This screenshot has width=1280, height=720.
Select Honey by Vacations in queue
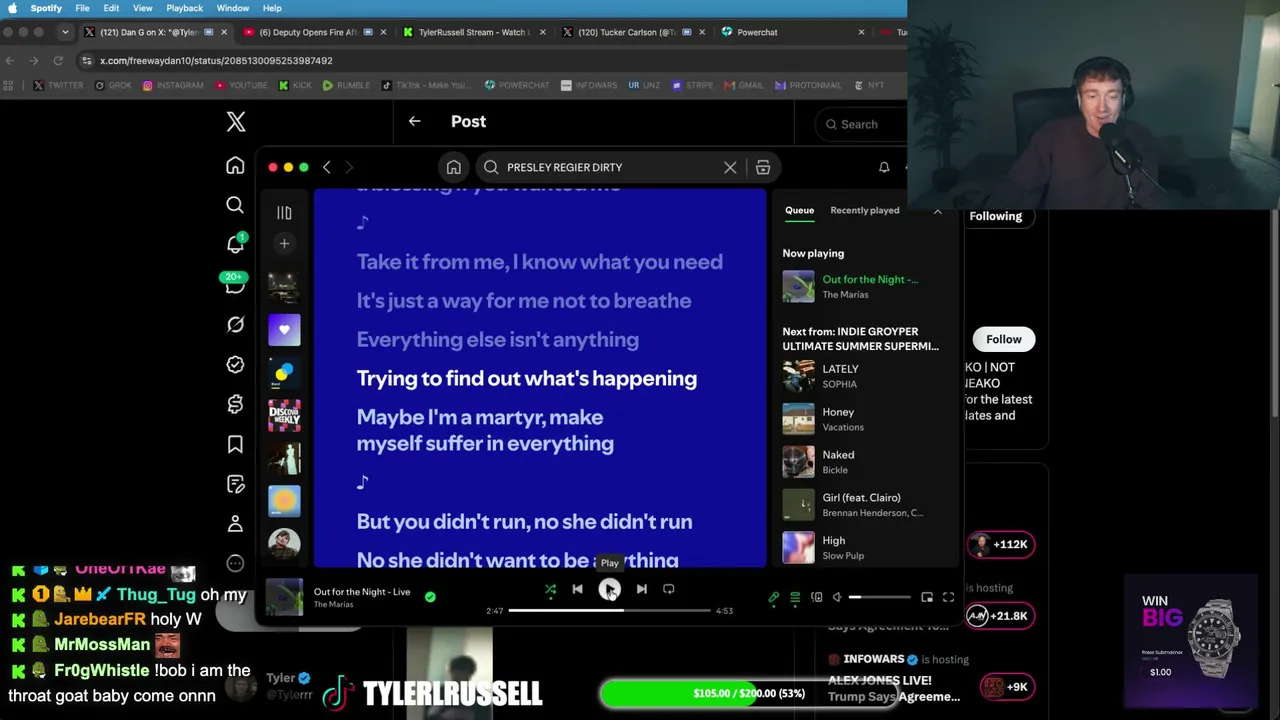(x=865, y=419)
